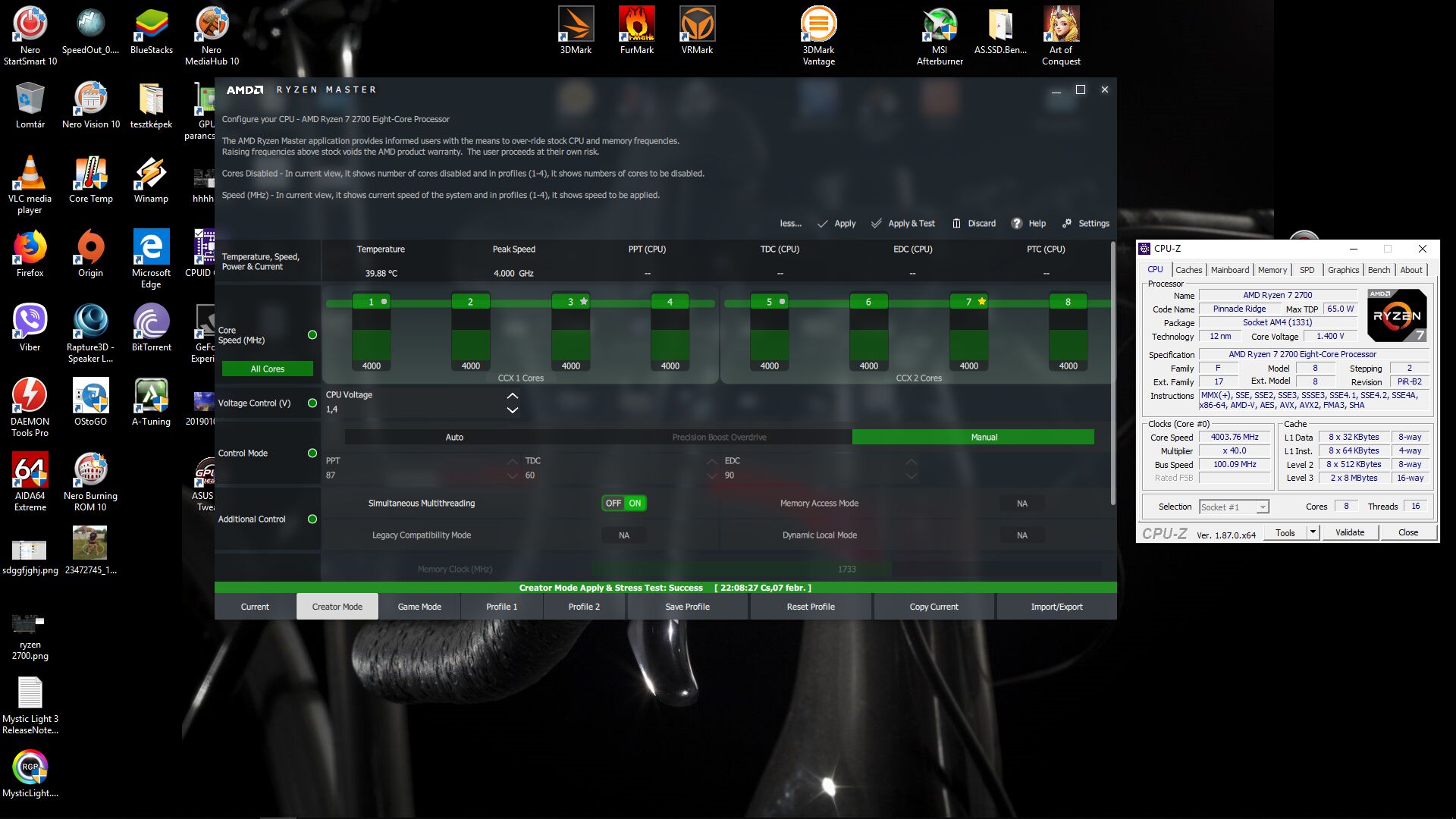Increase CPU Voltage with up chevron
The width and height of the screenshot is (1456, 819).
tap(513, 396)
